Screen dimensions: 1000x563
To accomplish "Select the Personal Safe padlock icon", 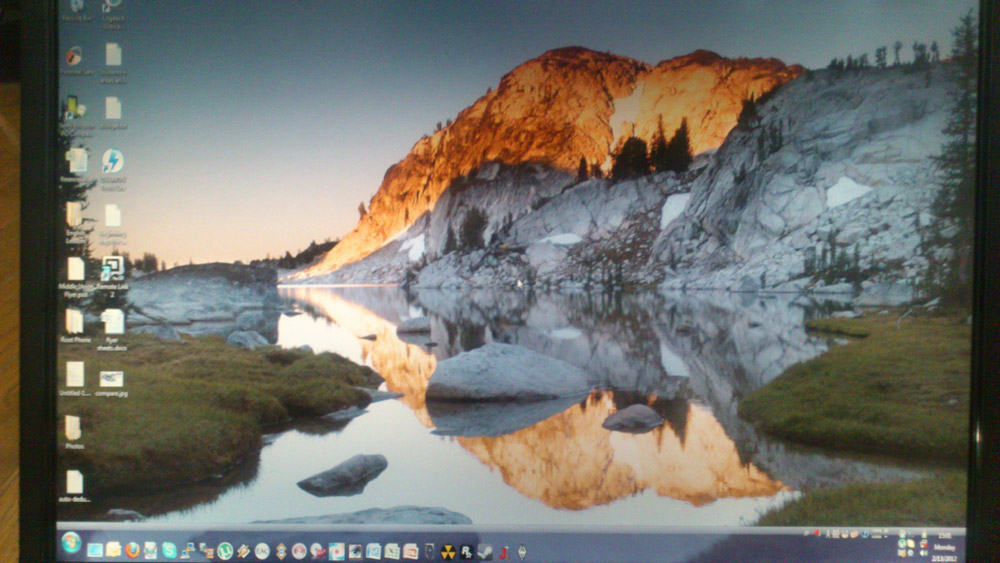I will coord(77,61).
